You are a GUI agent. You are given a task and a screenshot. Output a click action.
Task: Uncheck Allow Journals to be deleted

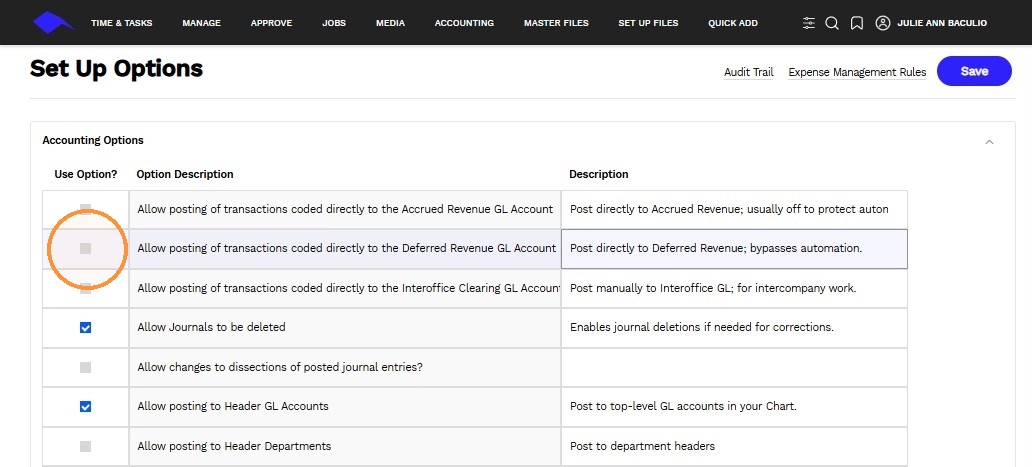tap(86, 328)
